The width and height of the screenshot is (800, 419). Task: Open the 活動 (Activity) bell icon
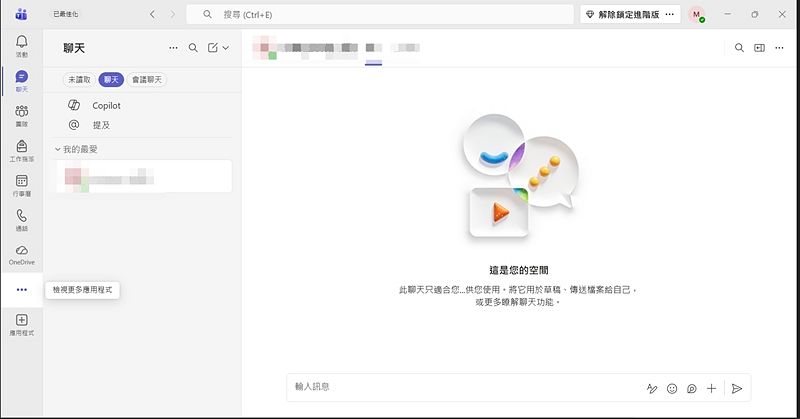coord(21,45)
